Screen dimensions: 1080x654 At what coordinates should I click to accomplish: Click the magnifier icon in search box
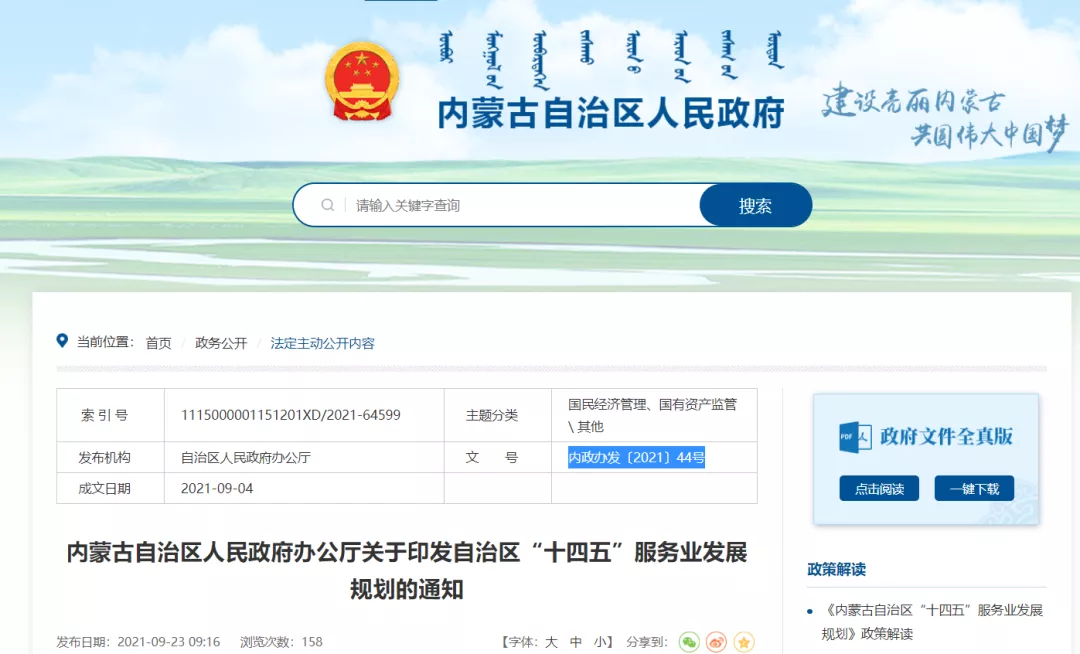[327, 205]
